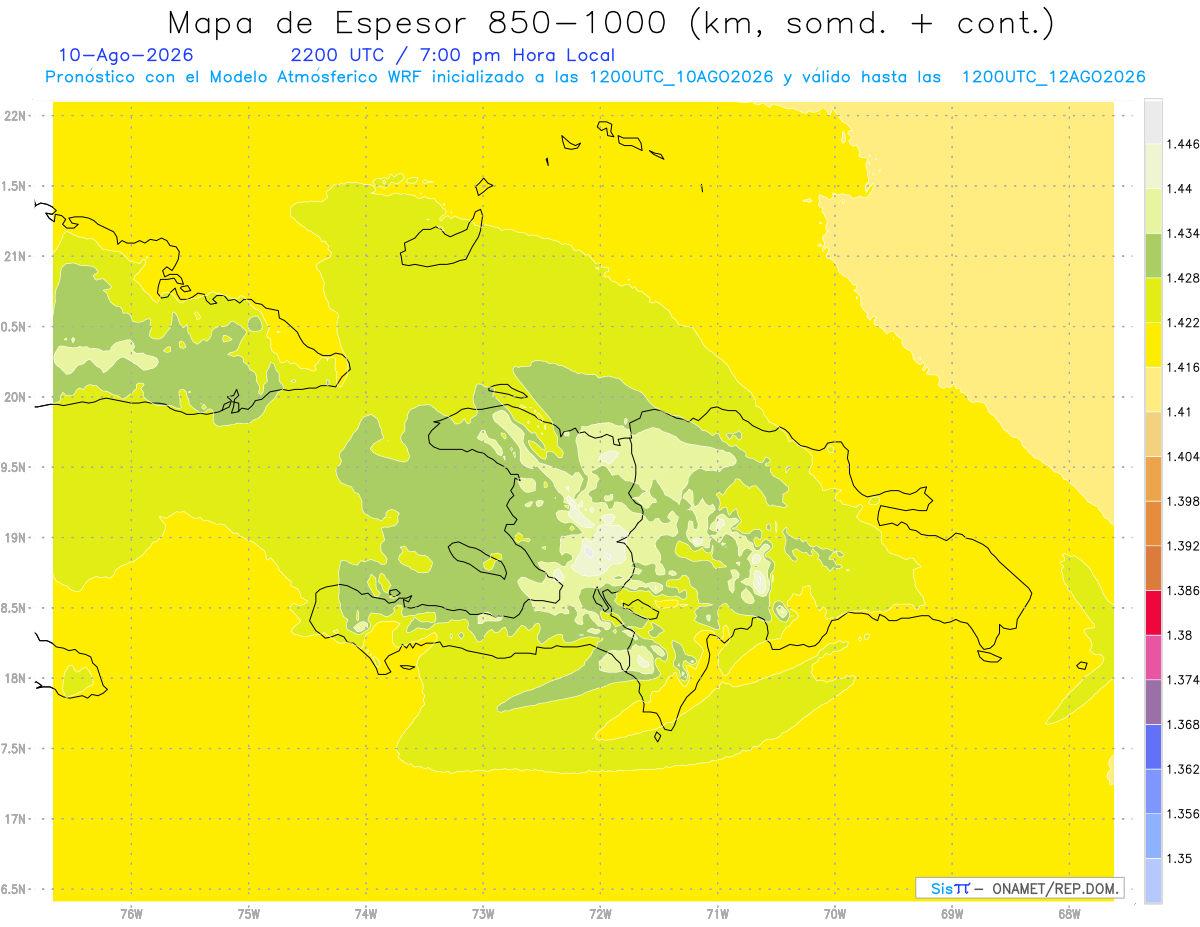Select the 74W longitude label
Viewport: 1200px width, 927px height.
[x=366, y=914]
